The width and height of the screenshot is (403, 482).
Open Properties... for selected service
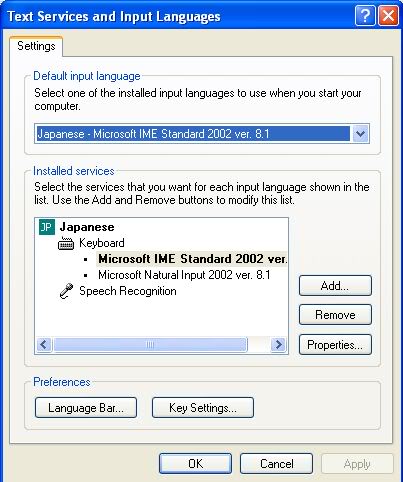pyautogui.click(x=335, y=344)
